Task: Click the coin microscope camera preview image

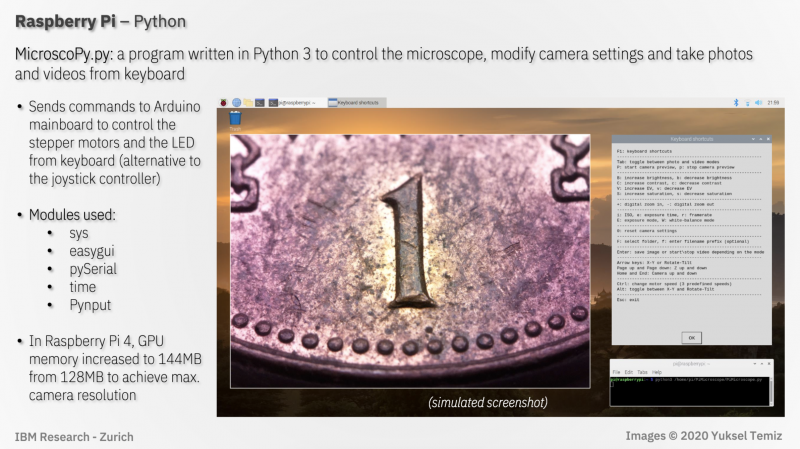Action: 410,260
